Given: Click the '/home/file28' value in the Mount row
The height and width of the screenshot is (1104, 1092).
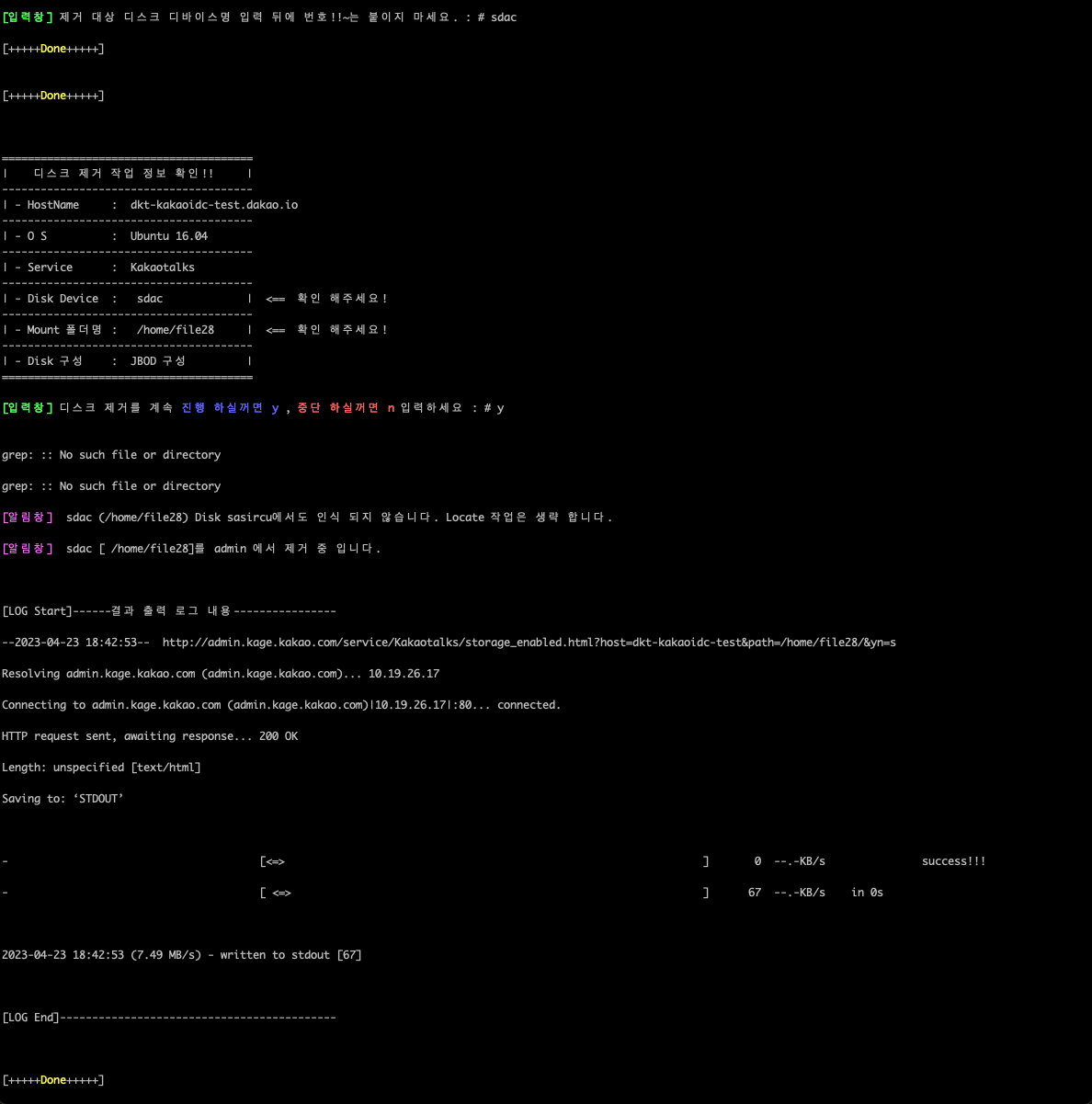Looking at the screenshot, I should click(x=176, y=330).
